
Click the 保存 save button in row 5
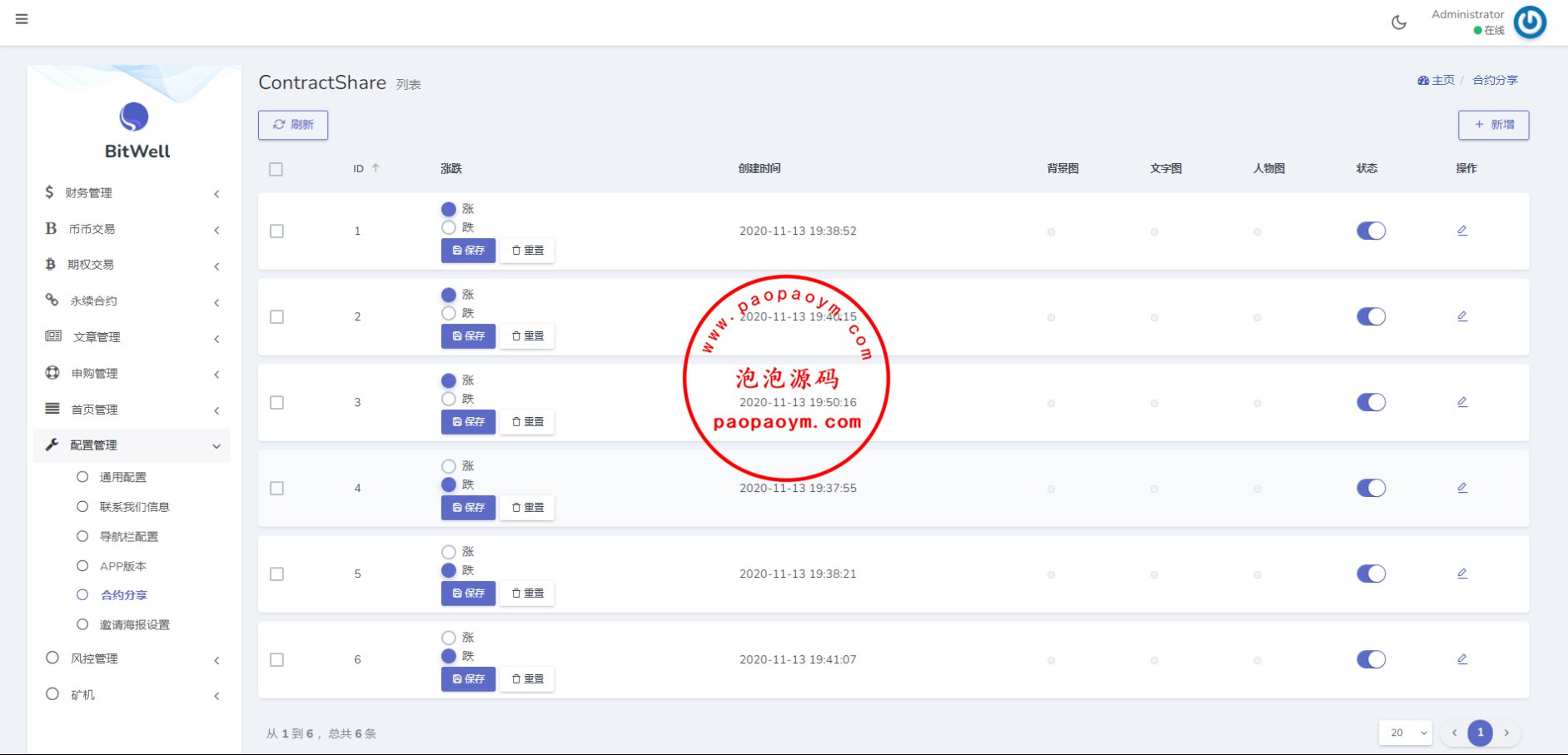[468, 594]
